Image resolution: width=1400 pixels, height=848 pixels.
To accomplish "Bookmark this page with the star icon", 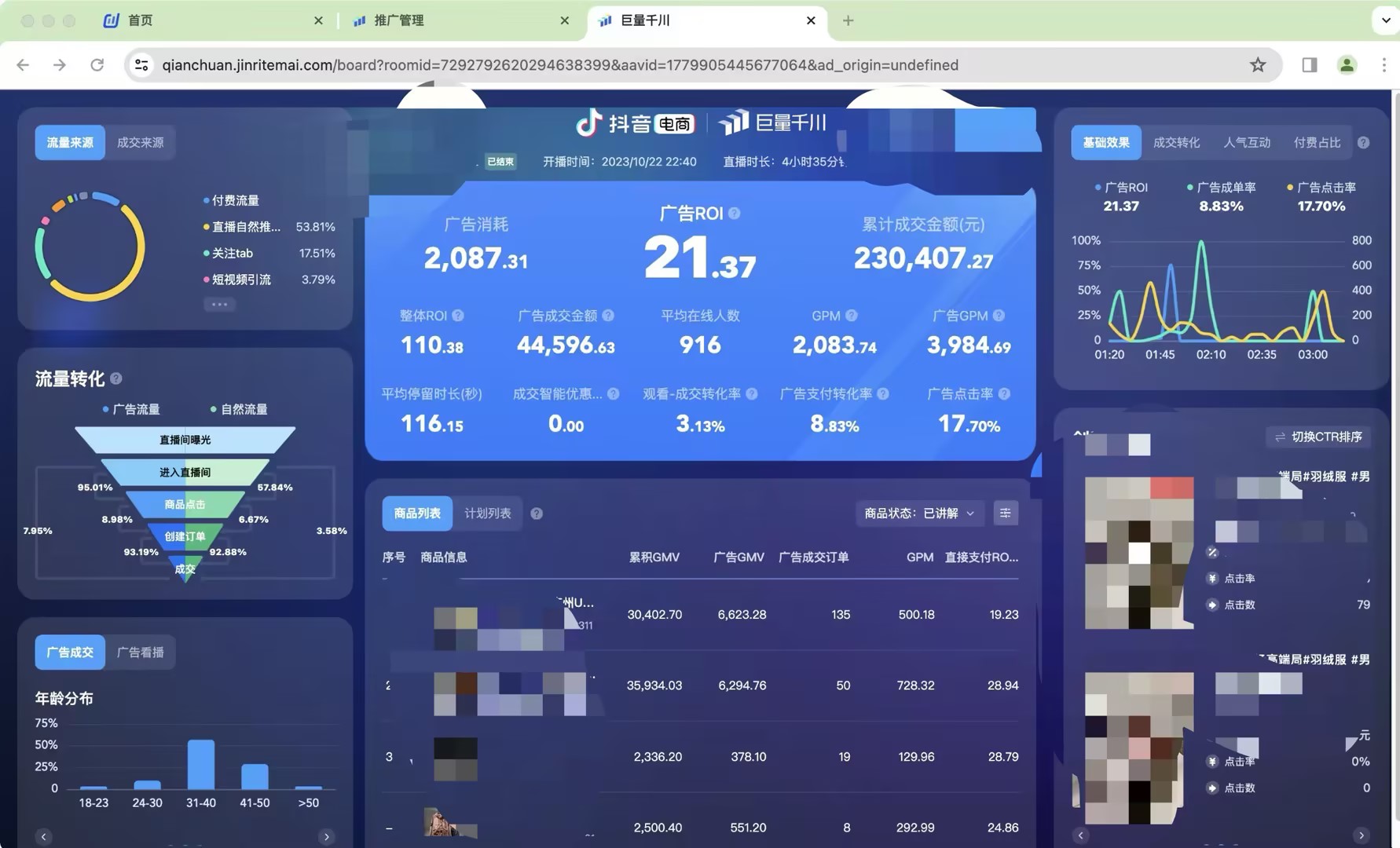I will pyautogui.click(x=1258, y=65).
